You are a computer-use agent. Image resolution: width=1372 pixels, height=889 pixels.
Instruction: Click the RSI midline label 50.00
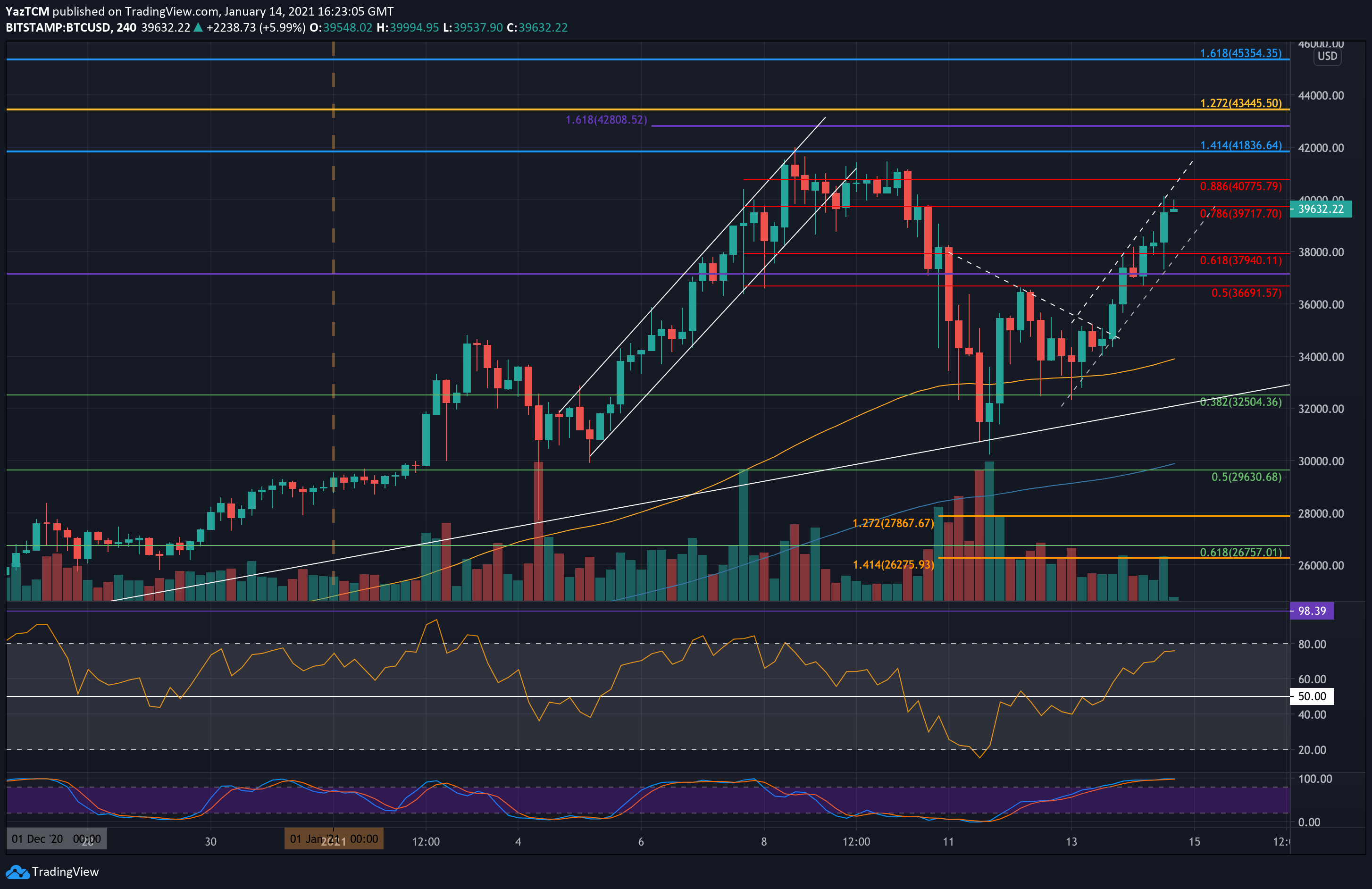click(x=1312, y=696)
